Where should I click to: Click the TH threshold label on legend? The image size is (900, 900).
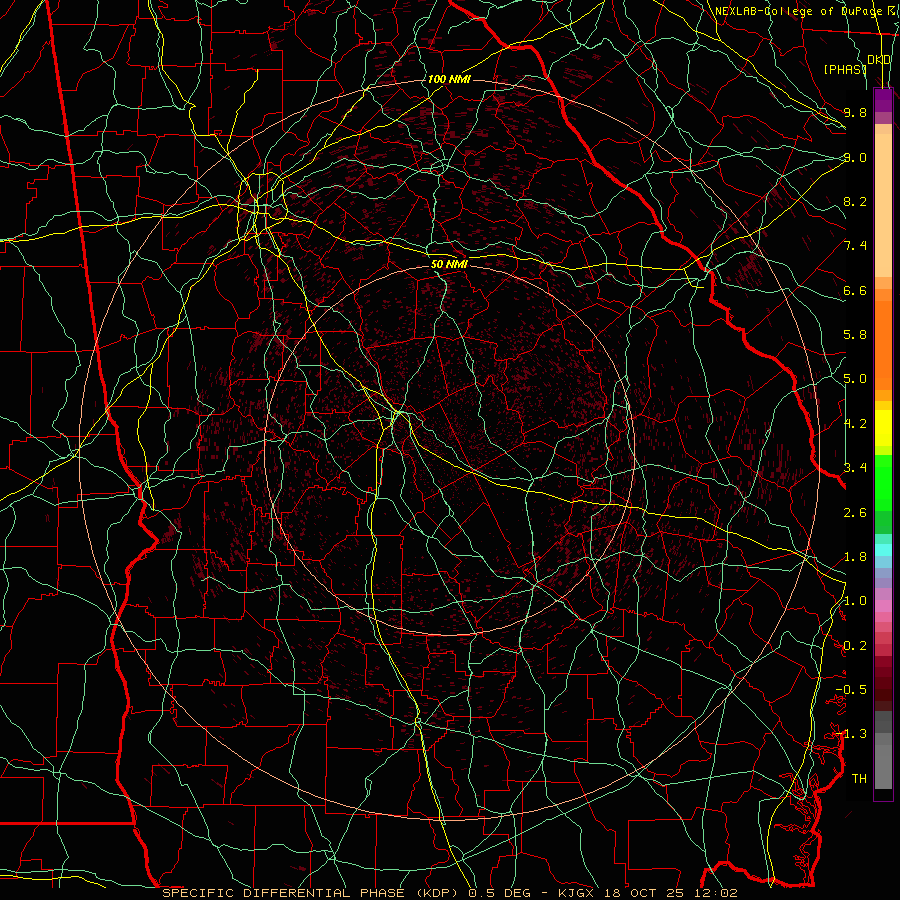859,779
